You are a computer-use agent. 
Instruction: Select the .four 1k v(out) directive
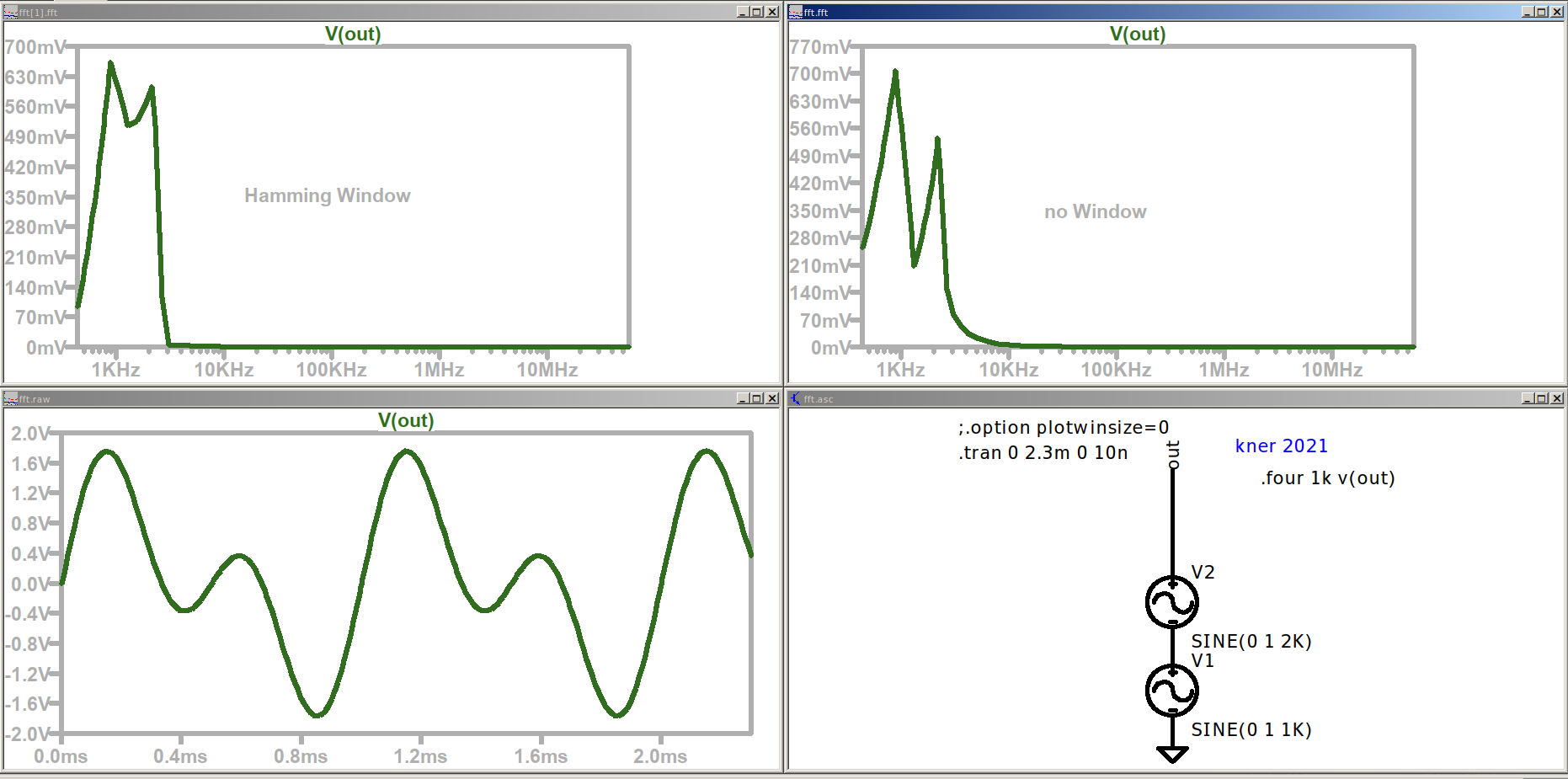[1327, 478]
